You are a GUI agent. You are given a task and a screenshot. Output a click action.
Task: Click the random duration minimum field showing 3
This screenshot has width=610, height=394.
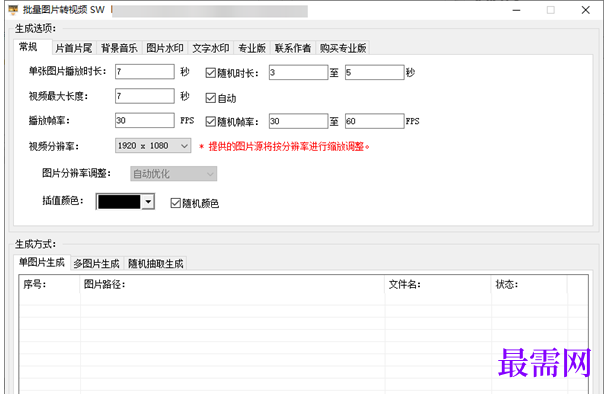coord(298,72)
